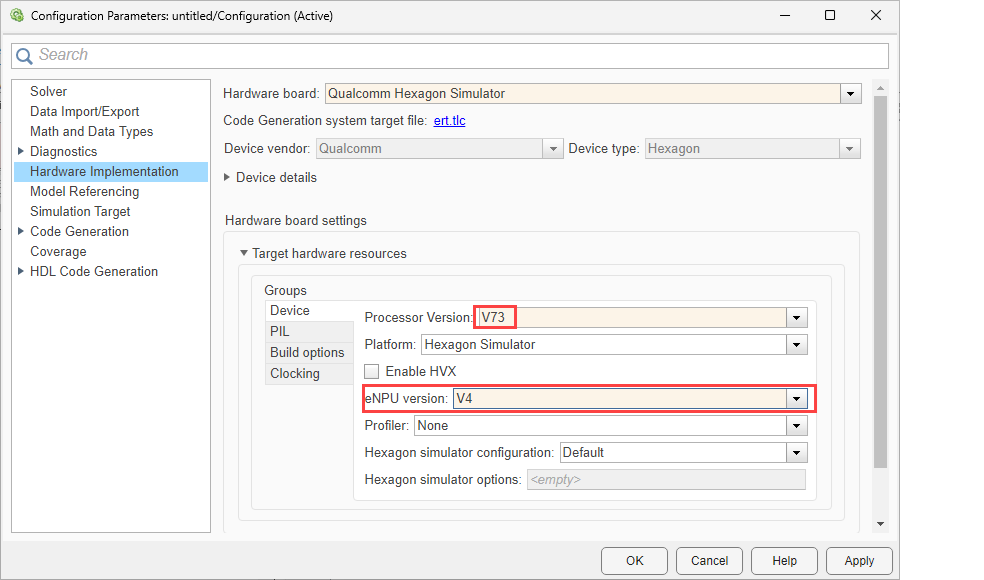984x580 pixels.
Task: Open the ert.tlc link
Action: tap(449, 121)
